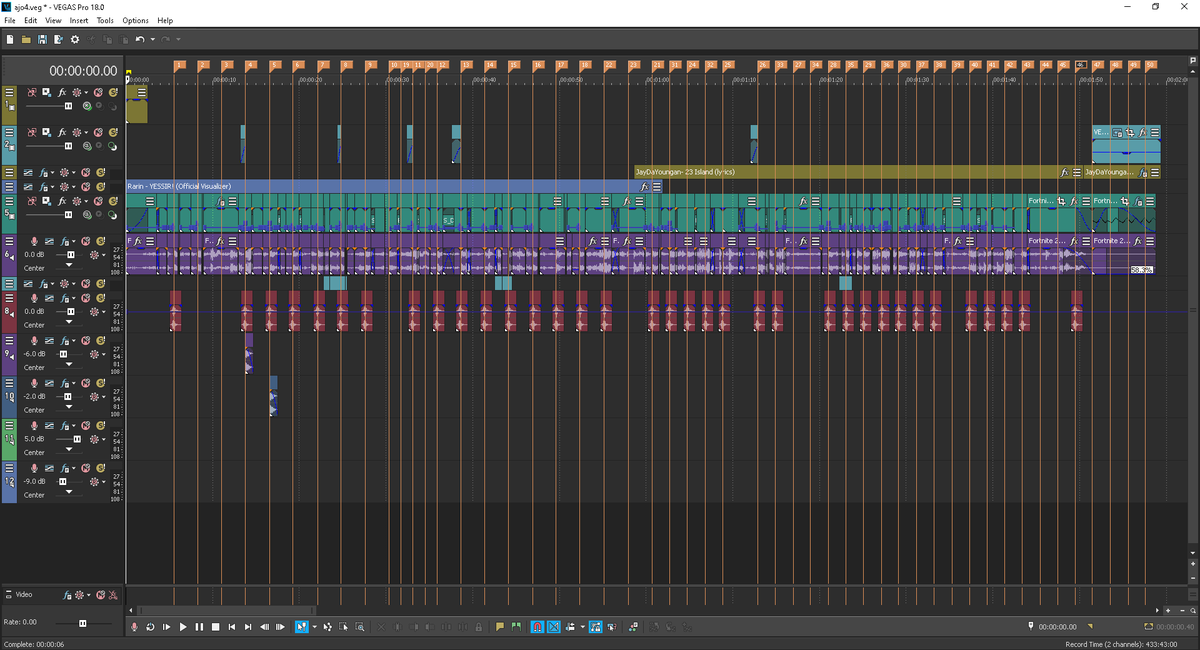1200x650 pixels.
Task: Open the Tools menu
Action: click(105, 20)
